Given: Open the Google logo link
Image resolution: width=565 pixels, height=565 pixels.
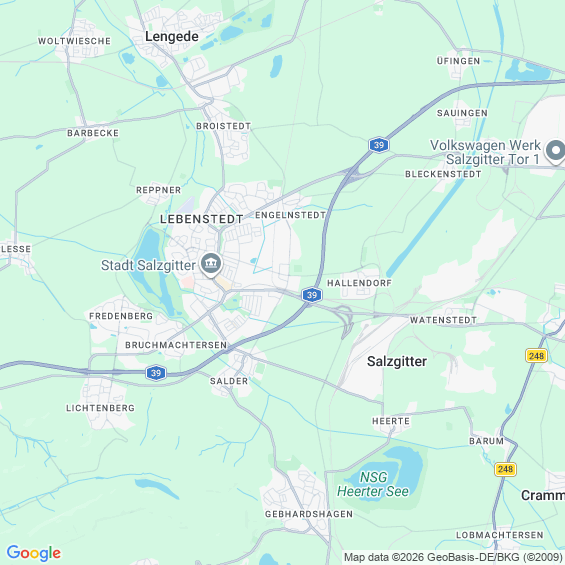Looking at the screenshot, I should coord(34,553).
